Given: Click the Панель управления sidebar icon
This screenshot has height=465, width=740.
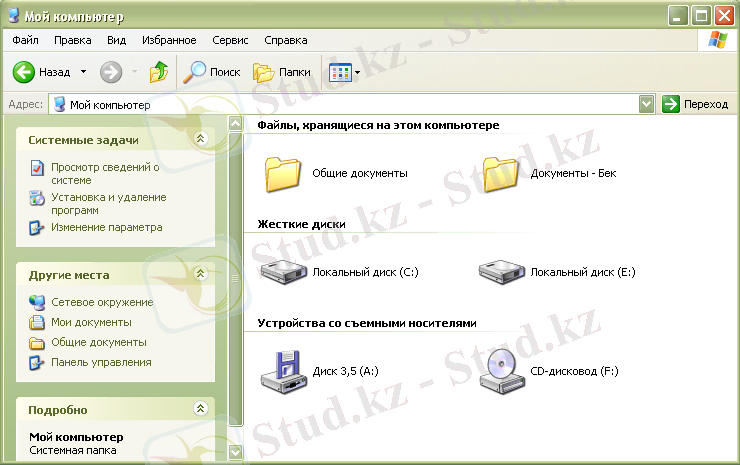Looking at the screenshot, I should (37, 363).
